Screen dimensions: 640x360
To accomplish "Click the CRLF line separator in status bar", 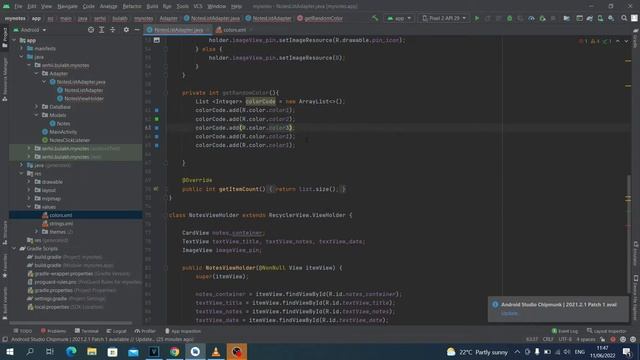I will tap(548, 340).
